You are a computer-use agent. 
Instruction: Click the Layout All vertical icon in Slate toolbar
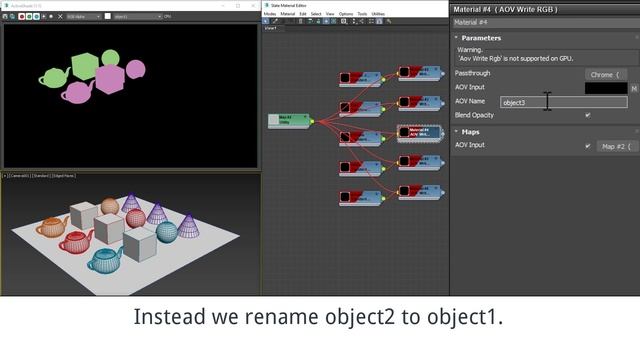[354, 21]
